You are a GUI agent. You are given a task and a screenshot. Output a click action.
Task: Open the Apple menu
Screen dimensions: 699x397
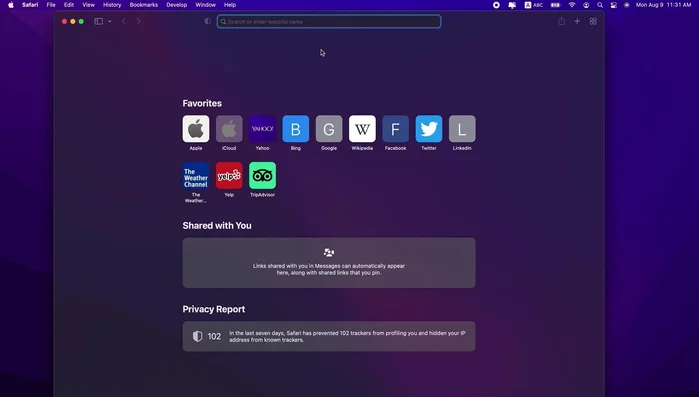coord(11,5)
